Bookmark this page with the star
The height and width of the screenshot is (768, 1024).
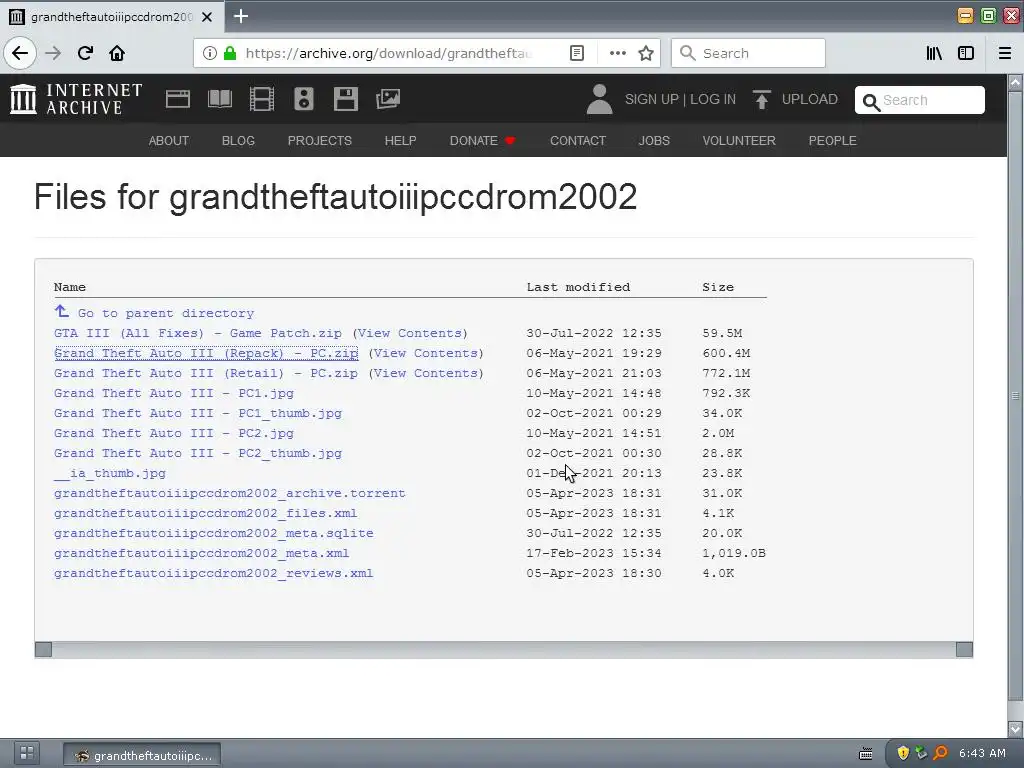click(646, 53)
